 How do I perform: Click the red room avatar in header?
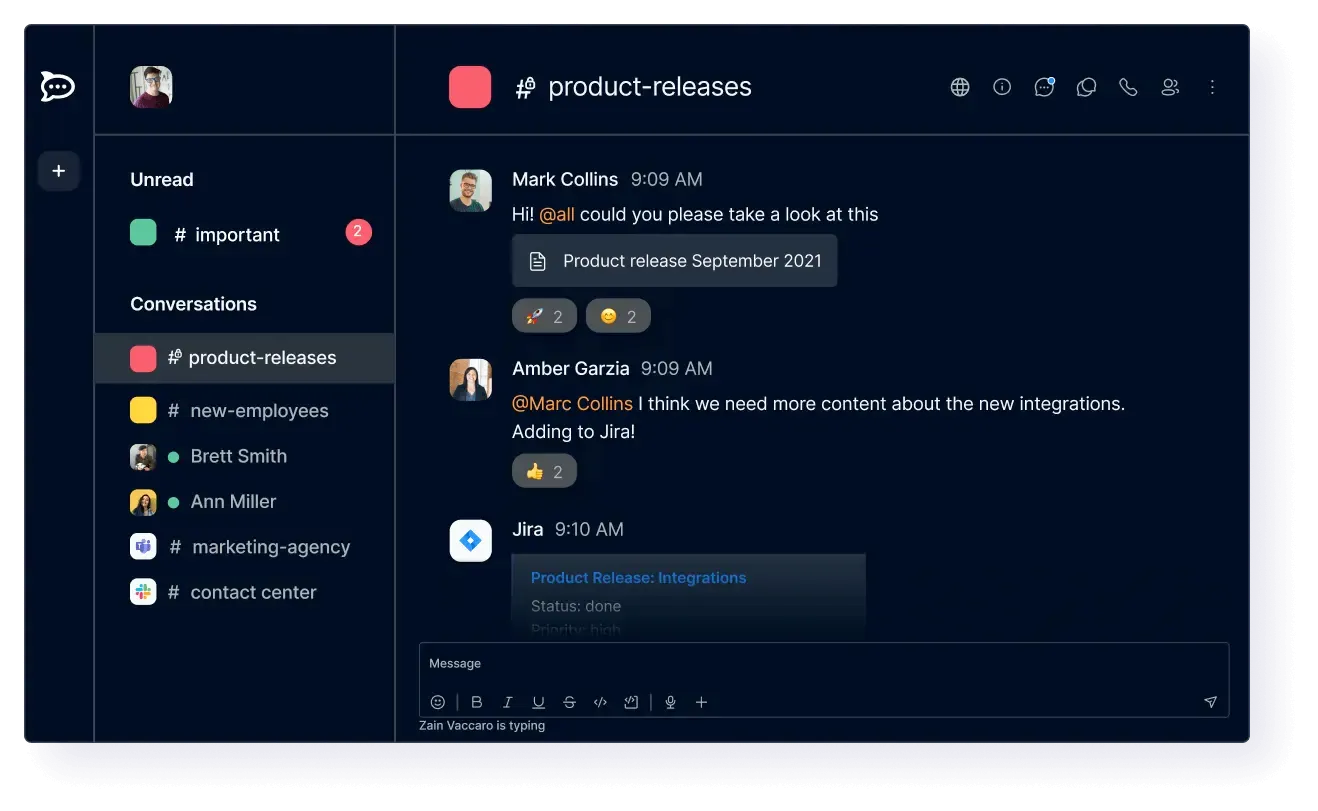click(x=470, y=87)
